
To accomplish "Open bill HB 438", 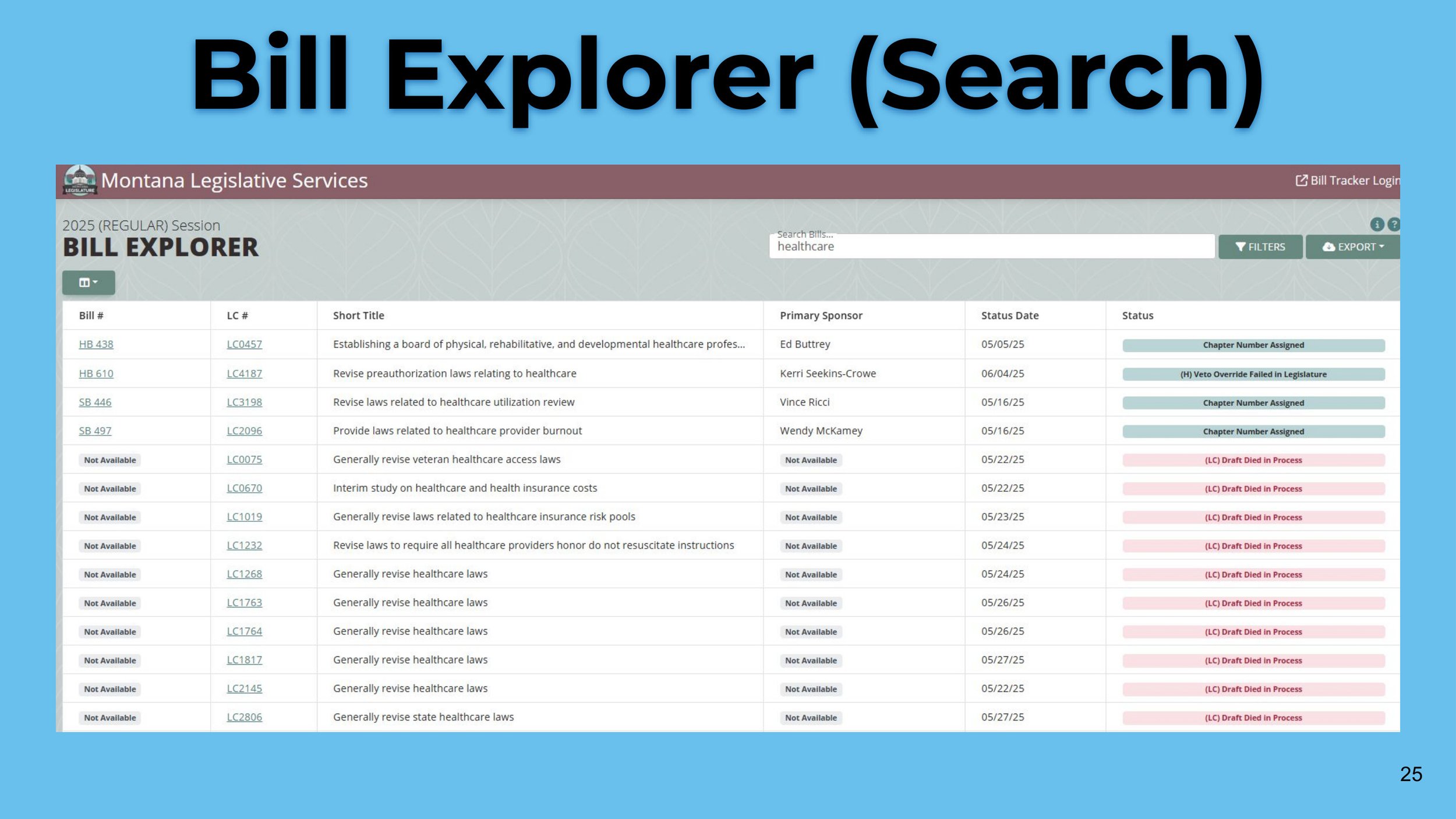I will coord(96,344).
